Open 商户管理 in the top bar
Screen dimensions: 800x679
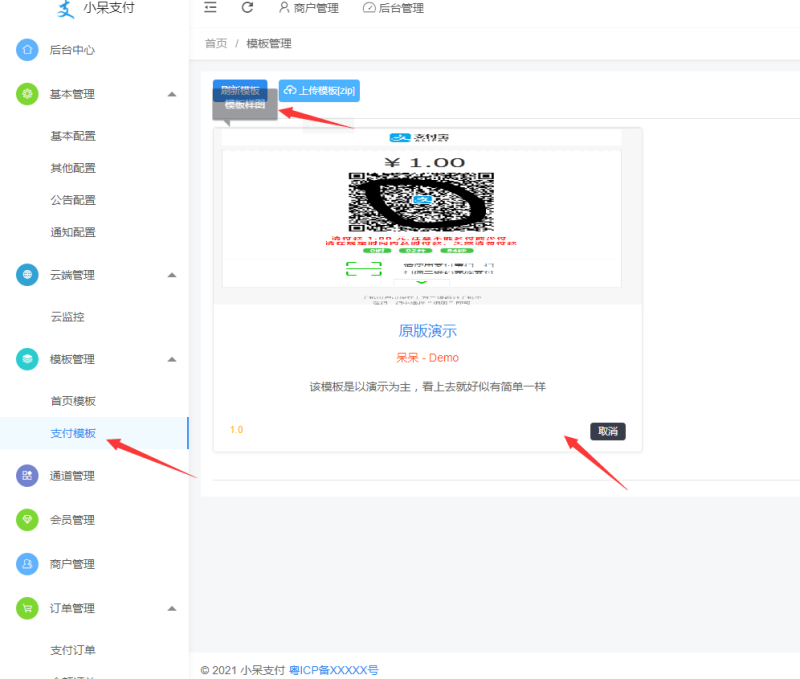click(308, 8)
